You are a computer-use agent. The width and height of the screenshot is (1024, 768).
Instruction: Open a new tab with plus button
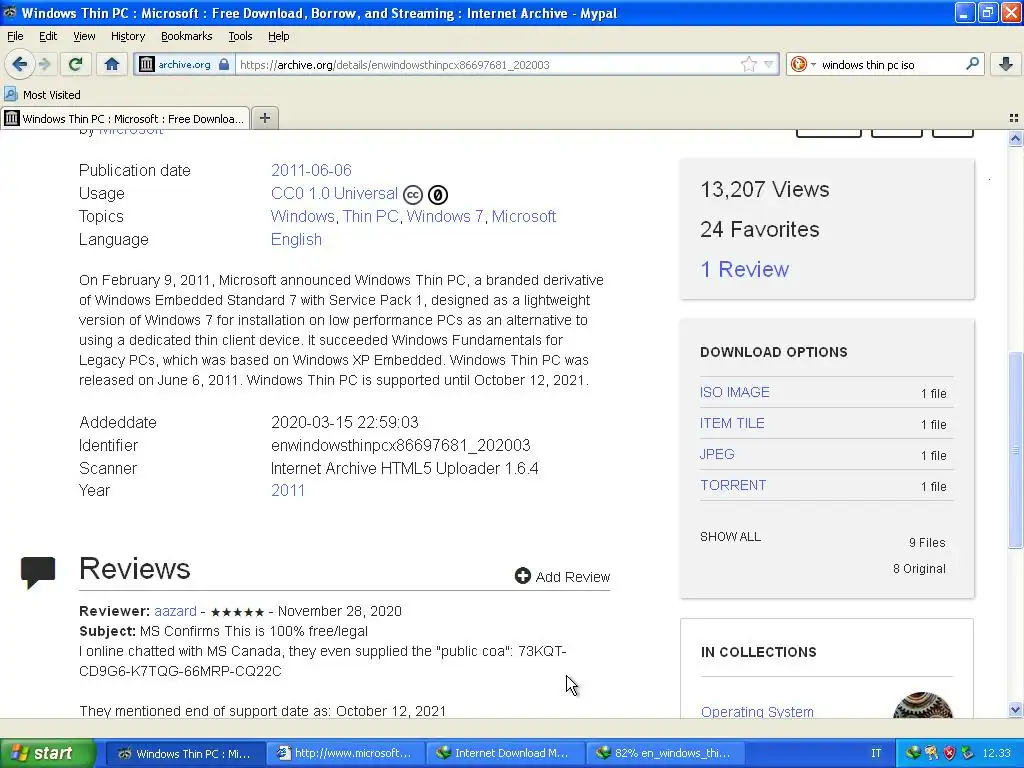[265, 118]
